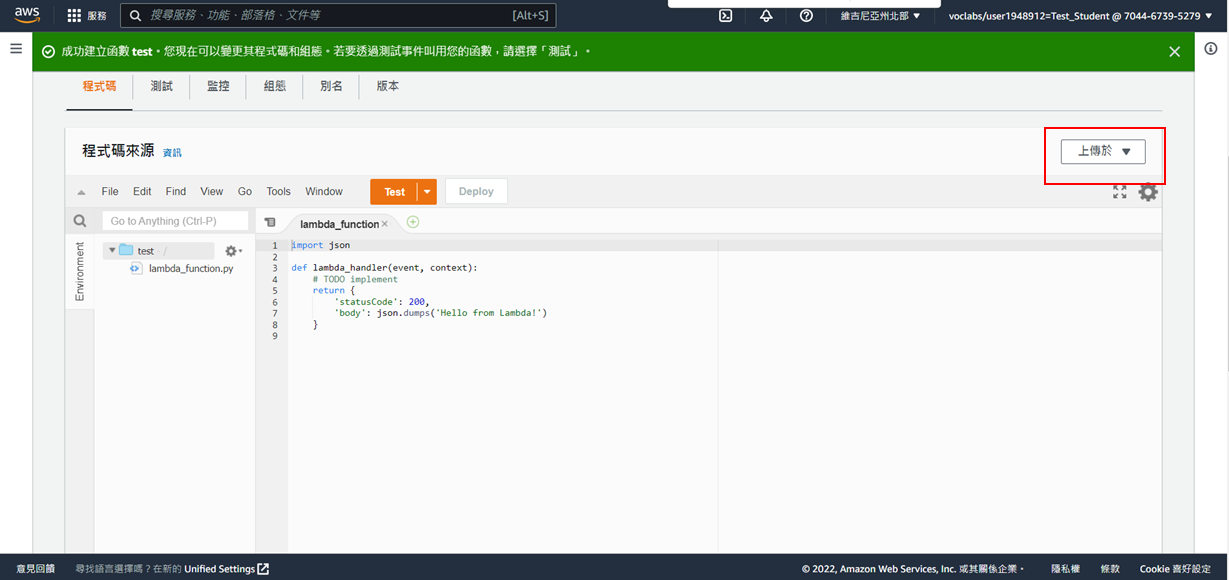The width and height of the screenshot is (1229, 580).
Task: Open the Tools menu in the editor
Action: [279, 192]
